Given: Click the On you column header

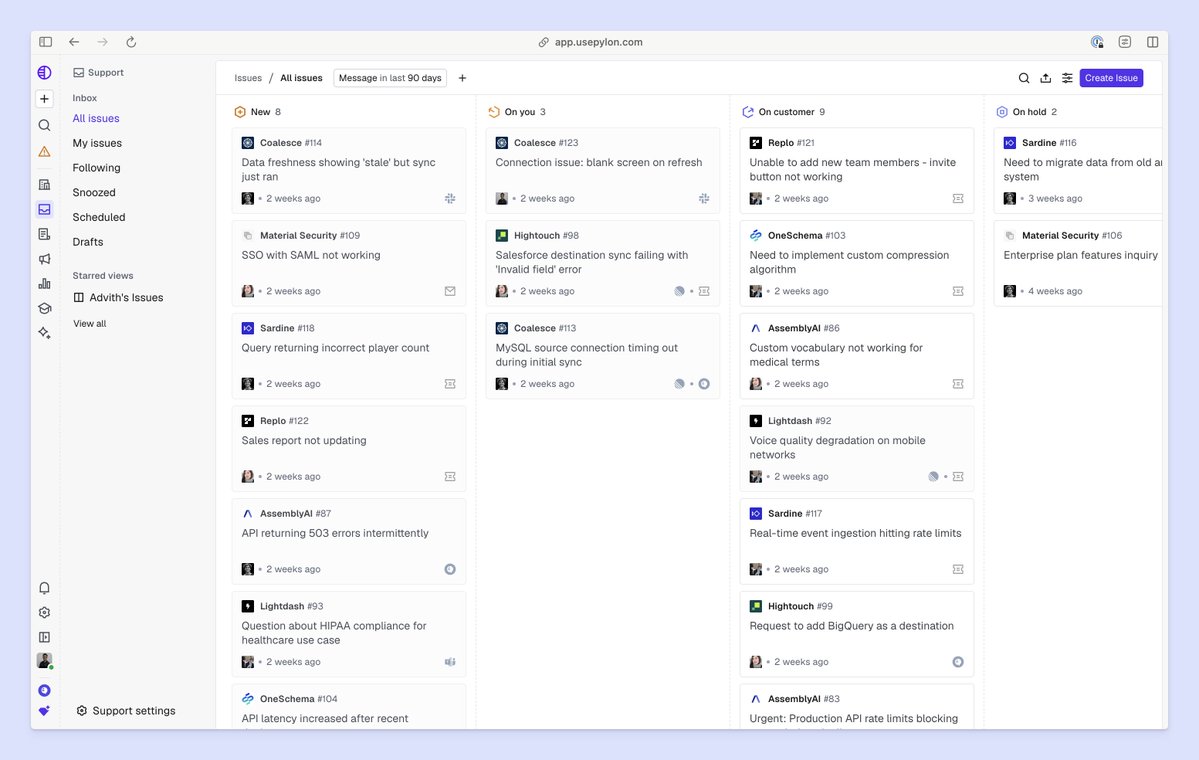Looking at the screenshot, I should (x=517, y=112).
